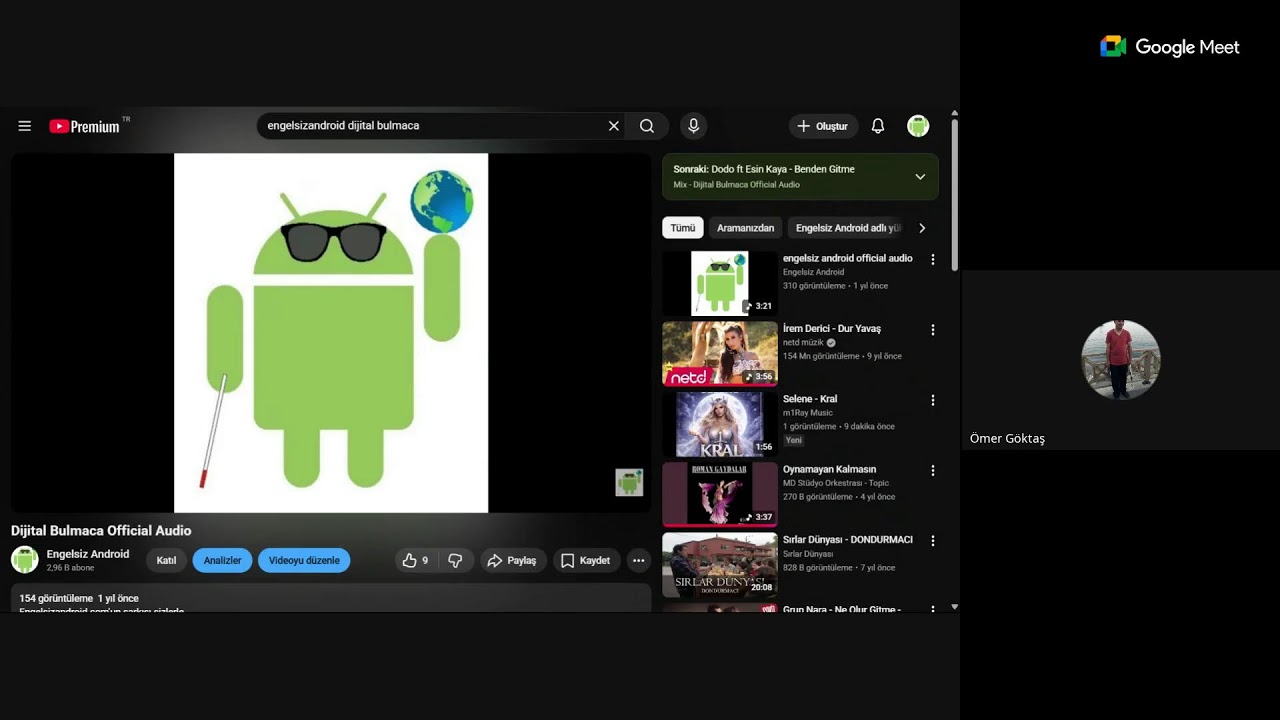Screen dimensions: 1280x720
Task: Open engelsiz android official audio thumbnail
Action: pyautogui.click(x=720, y=283)
